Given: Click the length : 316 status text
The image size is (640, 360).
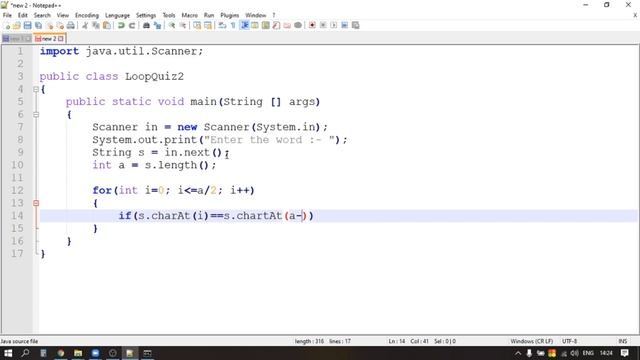Looking at the screenshot, I should click(309, 341).
